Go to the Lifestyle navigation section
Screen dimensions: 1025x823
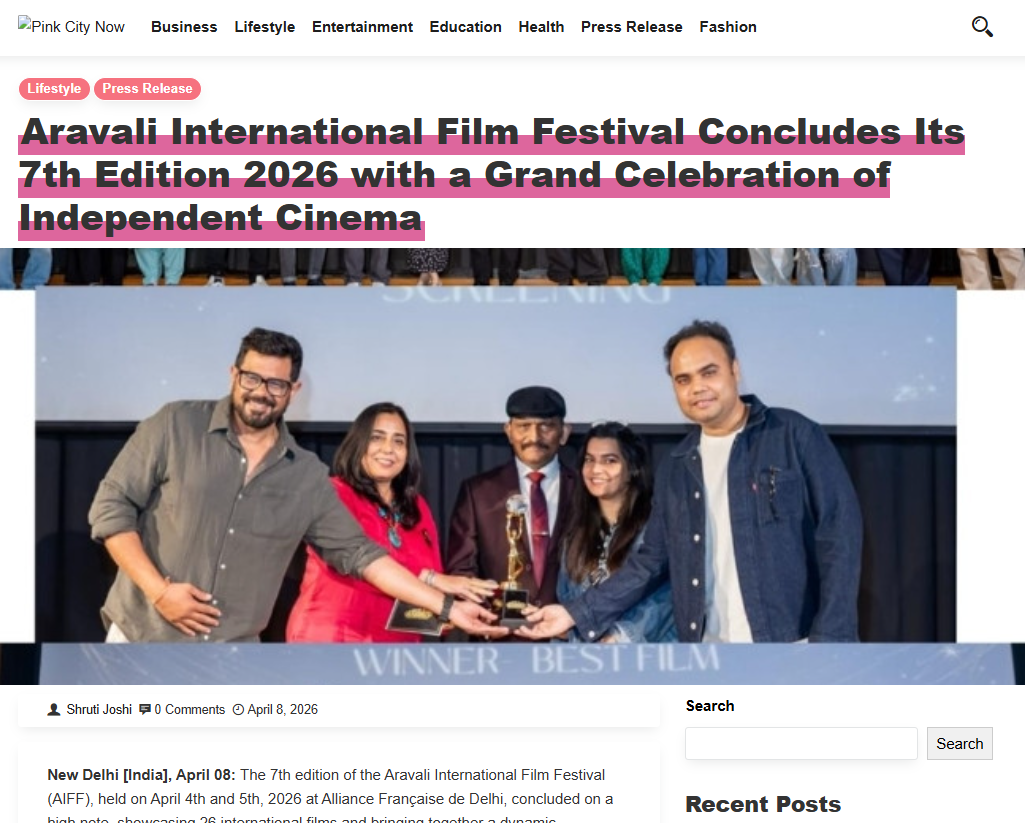click(265, 27)
